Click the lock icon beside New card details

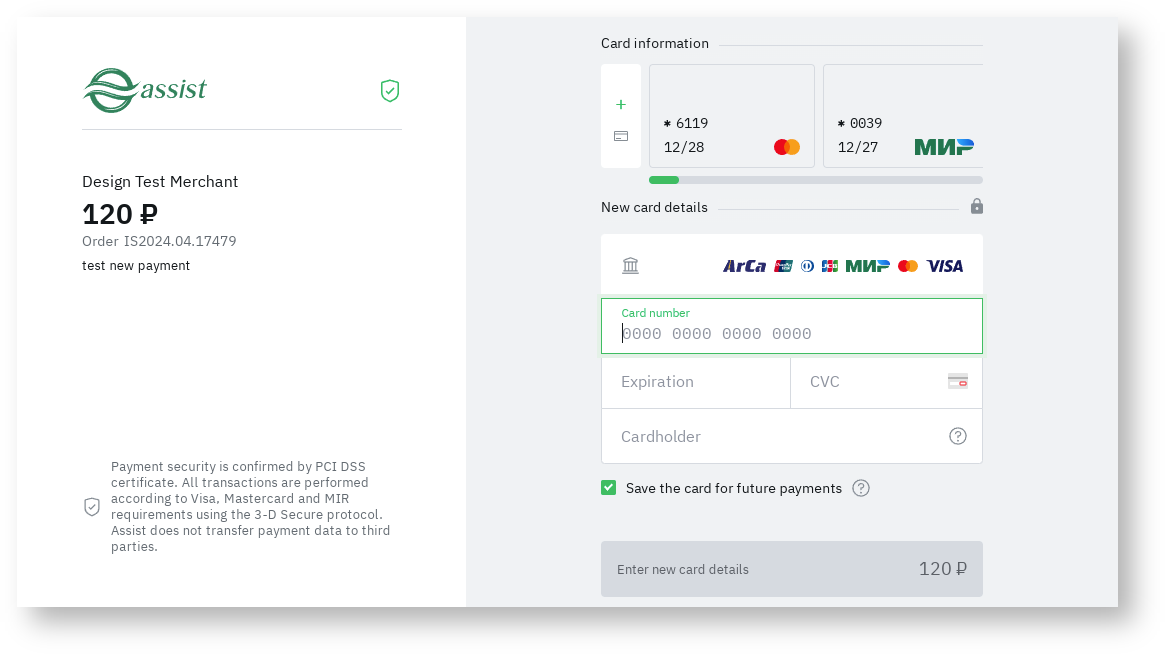tap(977, 206)
